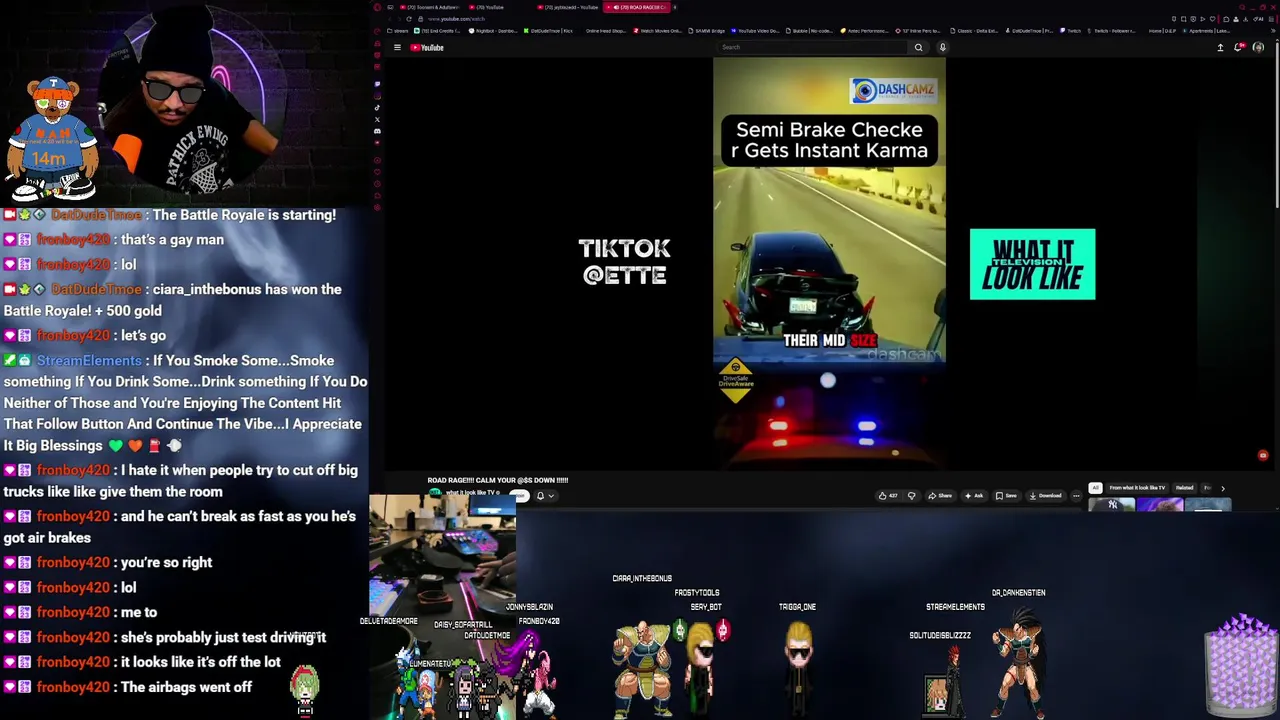Toggle the channel notification bell under video
This screenshot has height=720, width=1280.
[540, 496]
